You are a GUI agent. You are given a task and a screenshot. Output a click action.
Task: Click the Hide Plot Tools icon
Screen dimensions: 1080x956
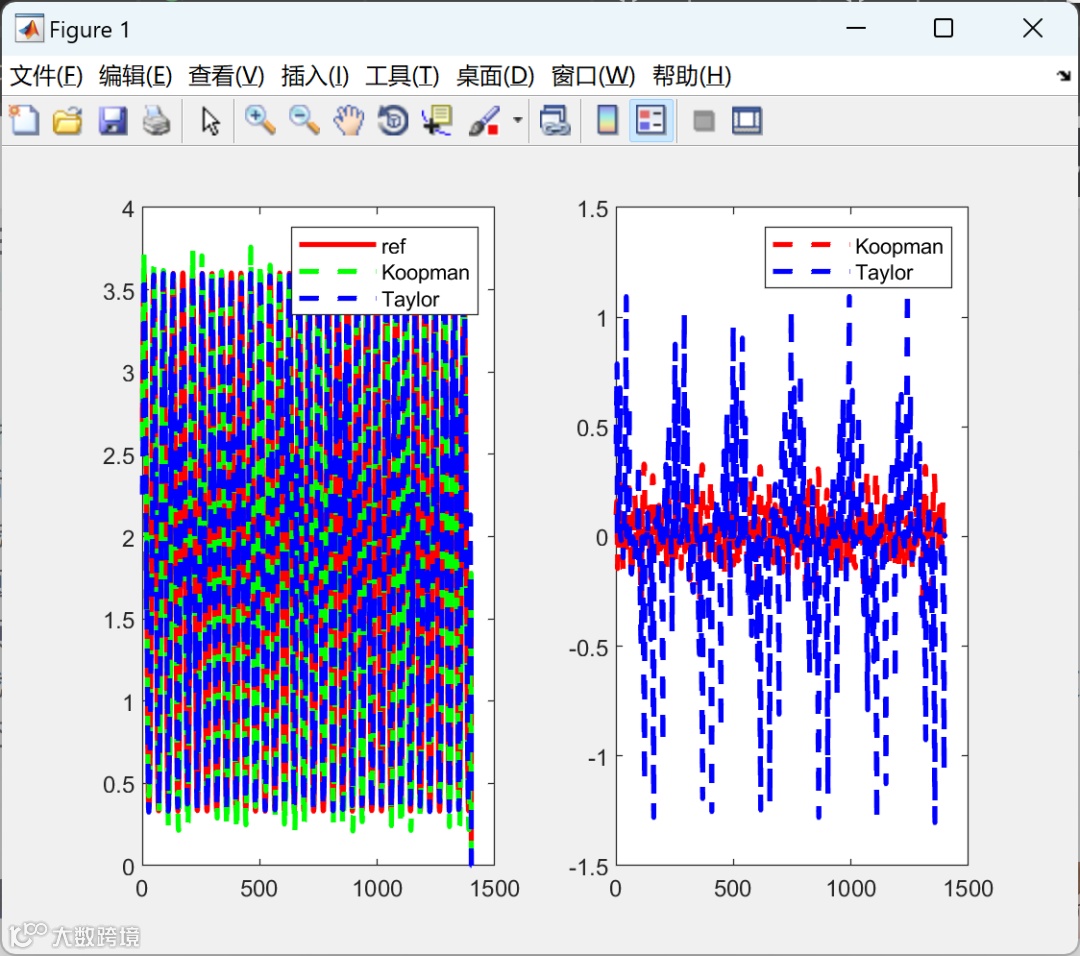(x=703, y=121)
